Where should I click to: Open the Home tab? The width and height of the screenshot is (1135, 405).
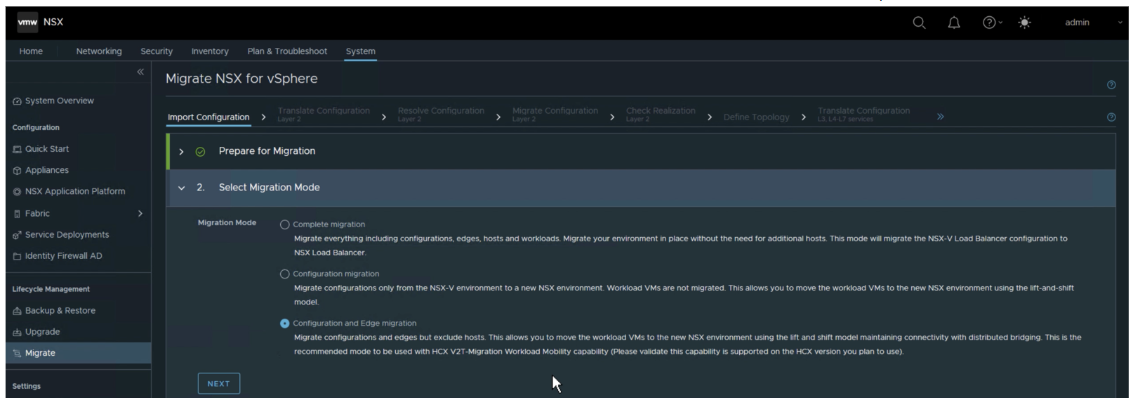pos(31,51)
